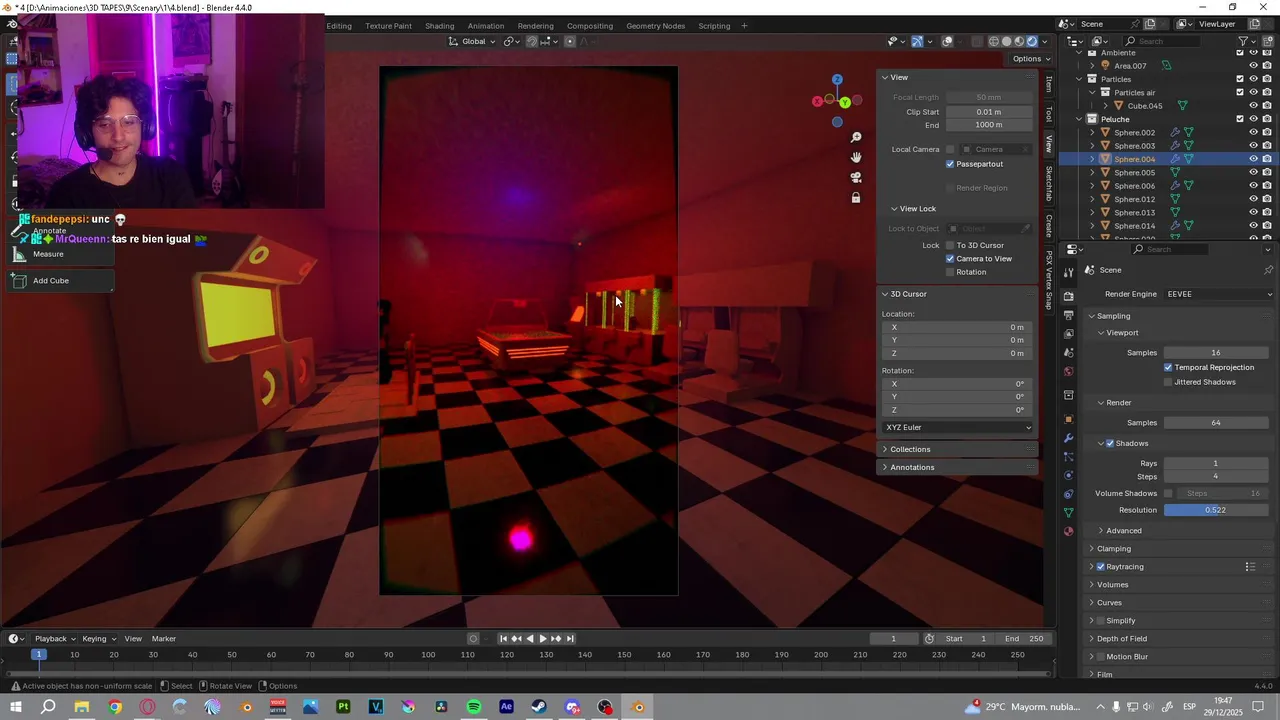This screenshot has width=1280, height=720.
Task: Switch to the Shading workspace tab
Action: pos(439,26)
